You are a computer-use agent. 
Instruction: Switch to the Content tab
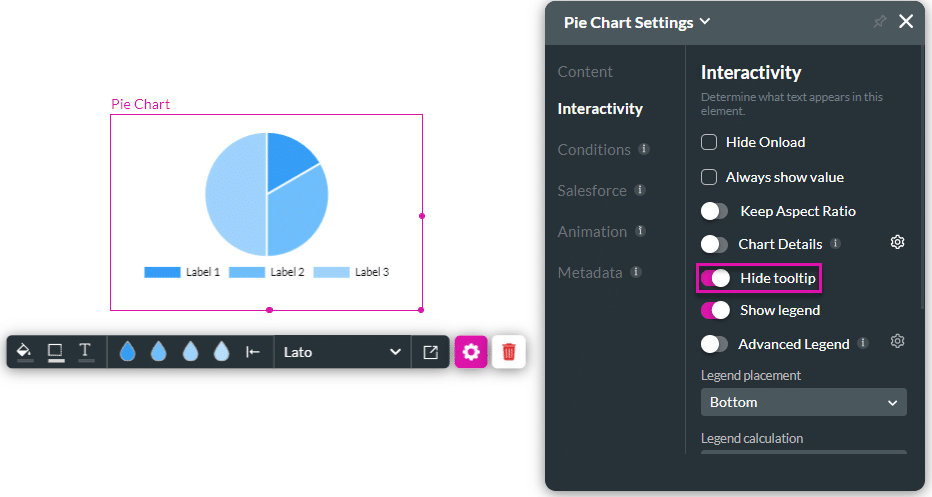pos(585,72)
